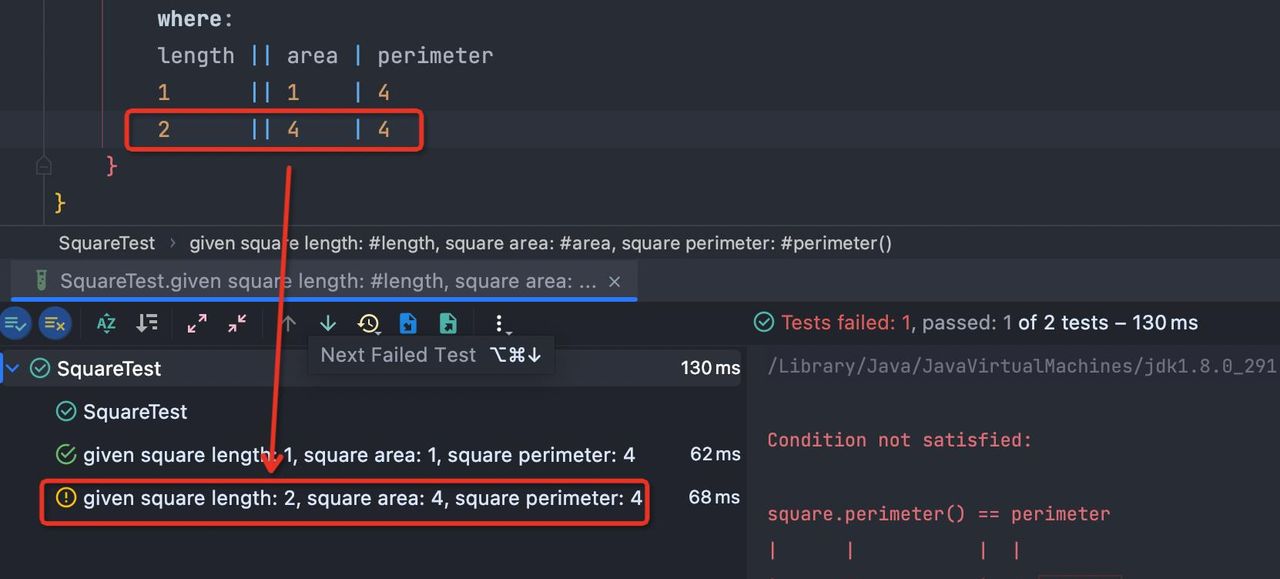
Task: Open the more options kebab menu
Action: coord(499,323)
